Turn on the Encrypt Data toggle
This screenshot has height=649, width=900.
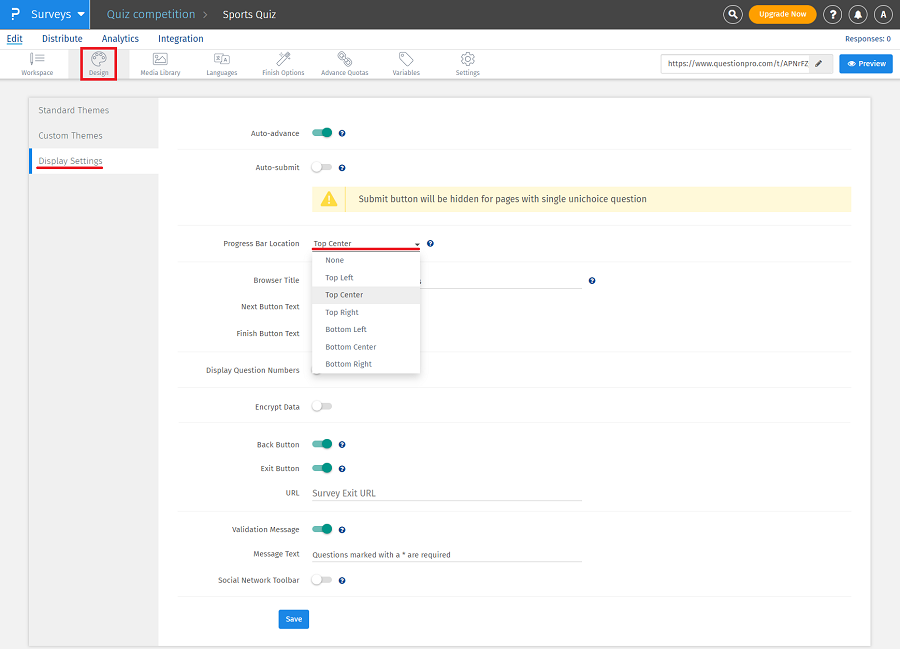322,407
